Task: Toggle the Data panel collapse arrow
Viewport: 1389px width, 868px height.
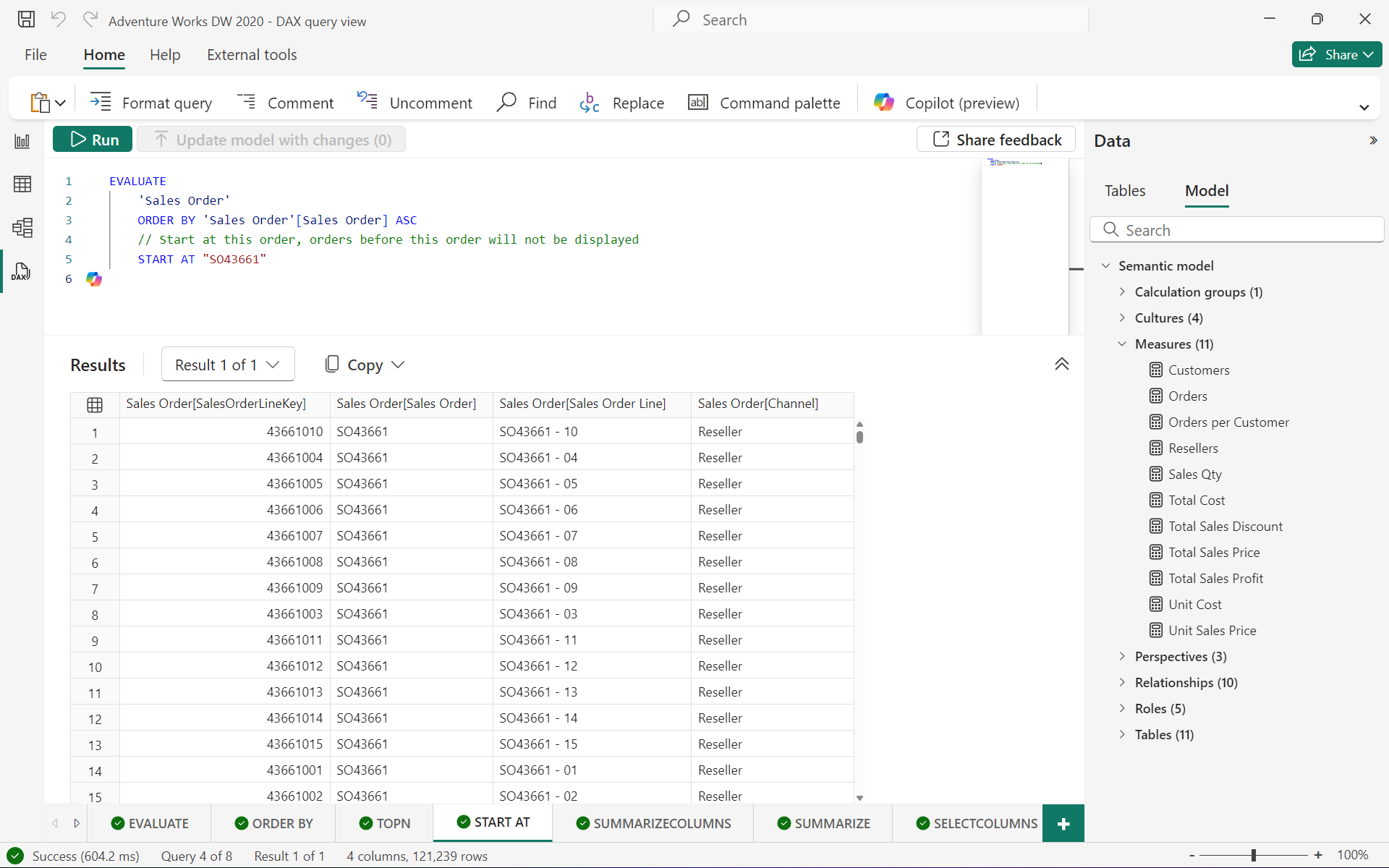Action: pos(1374,140)
